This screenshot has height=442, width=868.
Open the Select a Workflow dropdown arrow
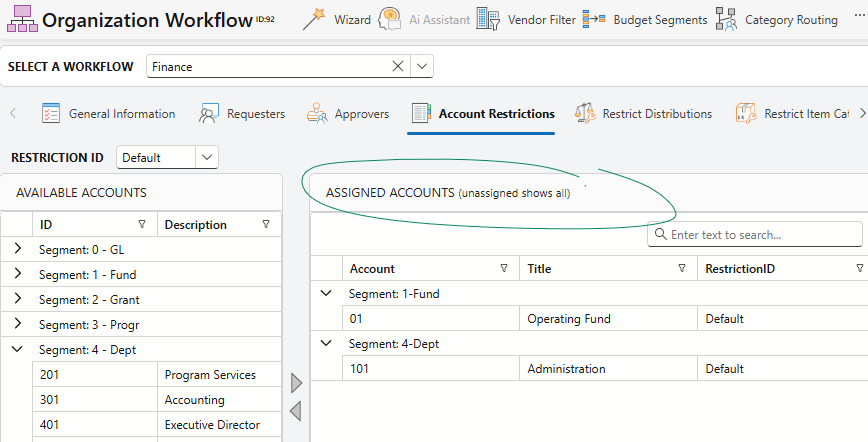(422, 66)
